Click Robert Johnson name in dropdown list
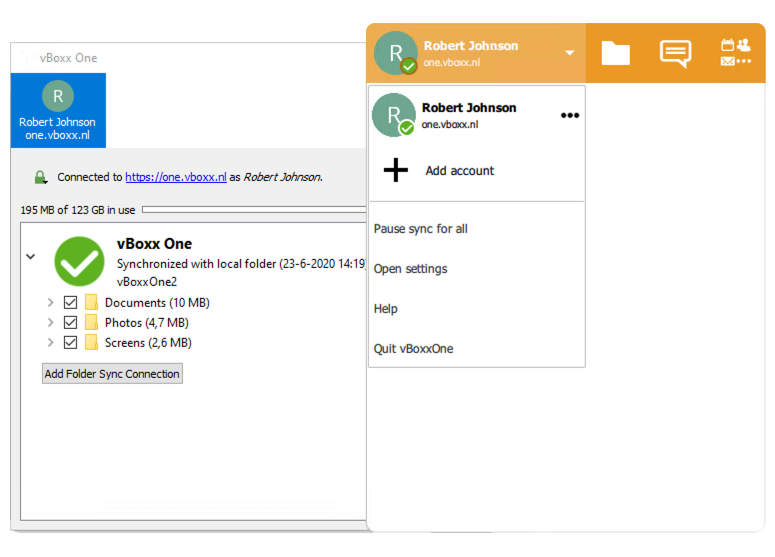 (469, 108)
